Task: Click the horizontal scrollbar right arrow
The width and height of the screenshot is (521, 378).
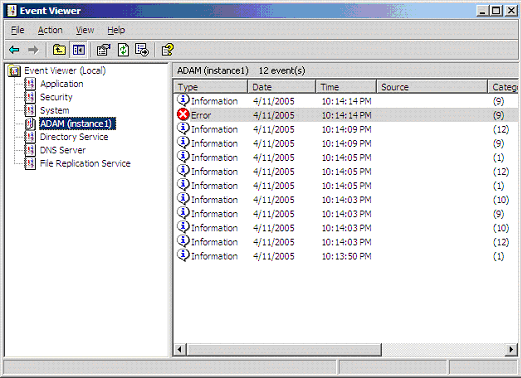Action: pos(511,350)
